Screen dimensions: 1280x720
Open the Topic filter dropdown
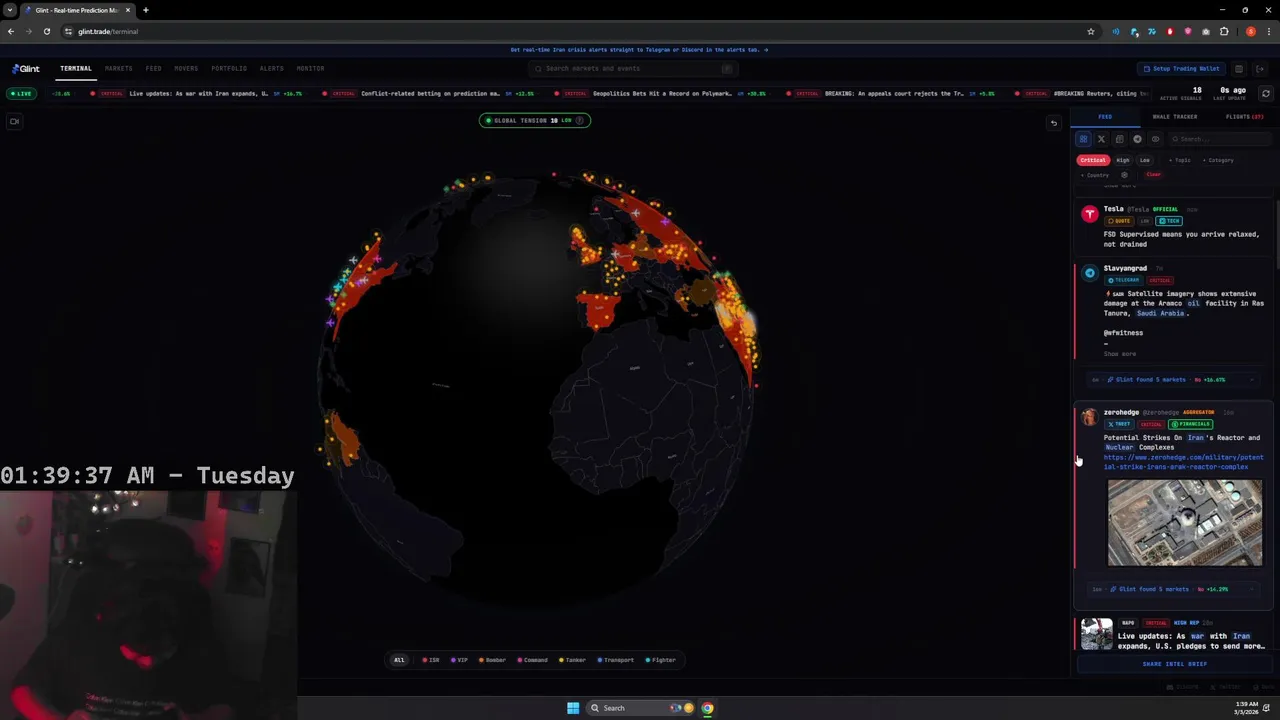pos(1180,160)
